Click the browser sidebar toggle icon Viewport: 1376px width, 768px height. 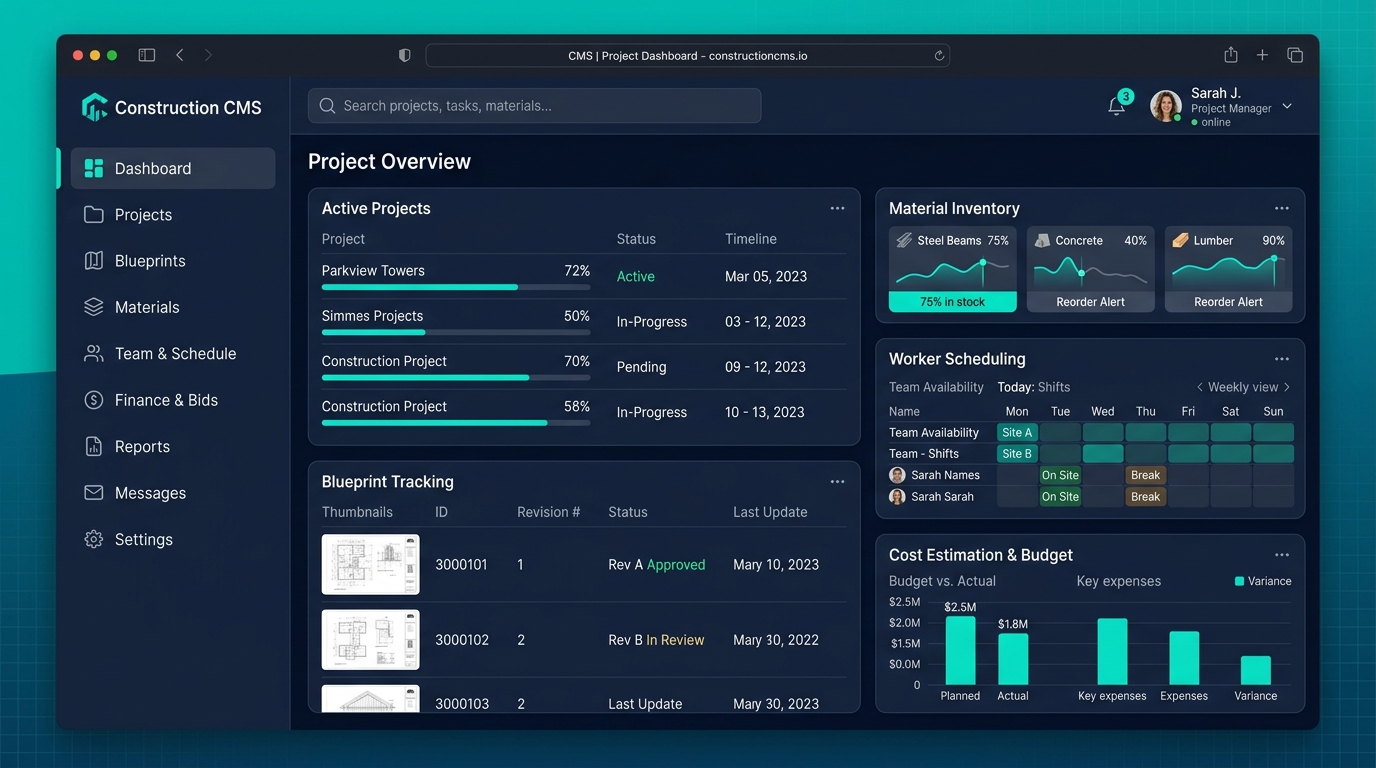(147, 55)
